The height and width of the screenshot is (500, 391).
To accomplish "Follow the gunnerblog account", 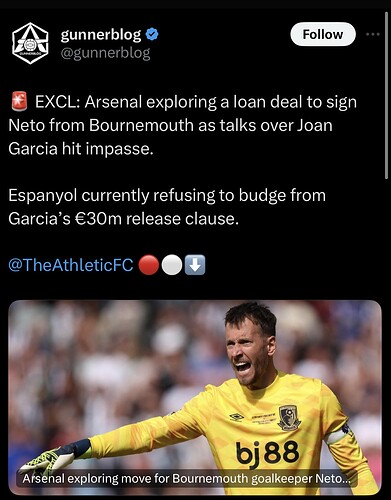I will coord(323,34).
